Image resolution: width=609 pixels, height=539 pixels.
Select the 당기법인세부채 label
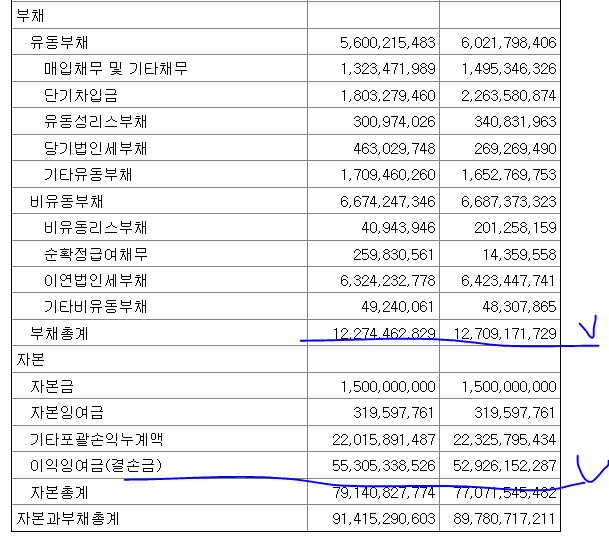[x=95, y=148]
